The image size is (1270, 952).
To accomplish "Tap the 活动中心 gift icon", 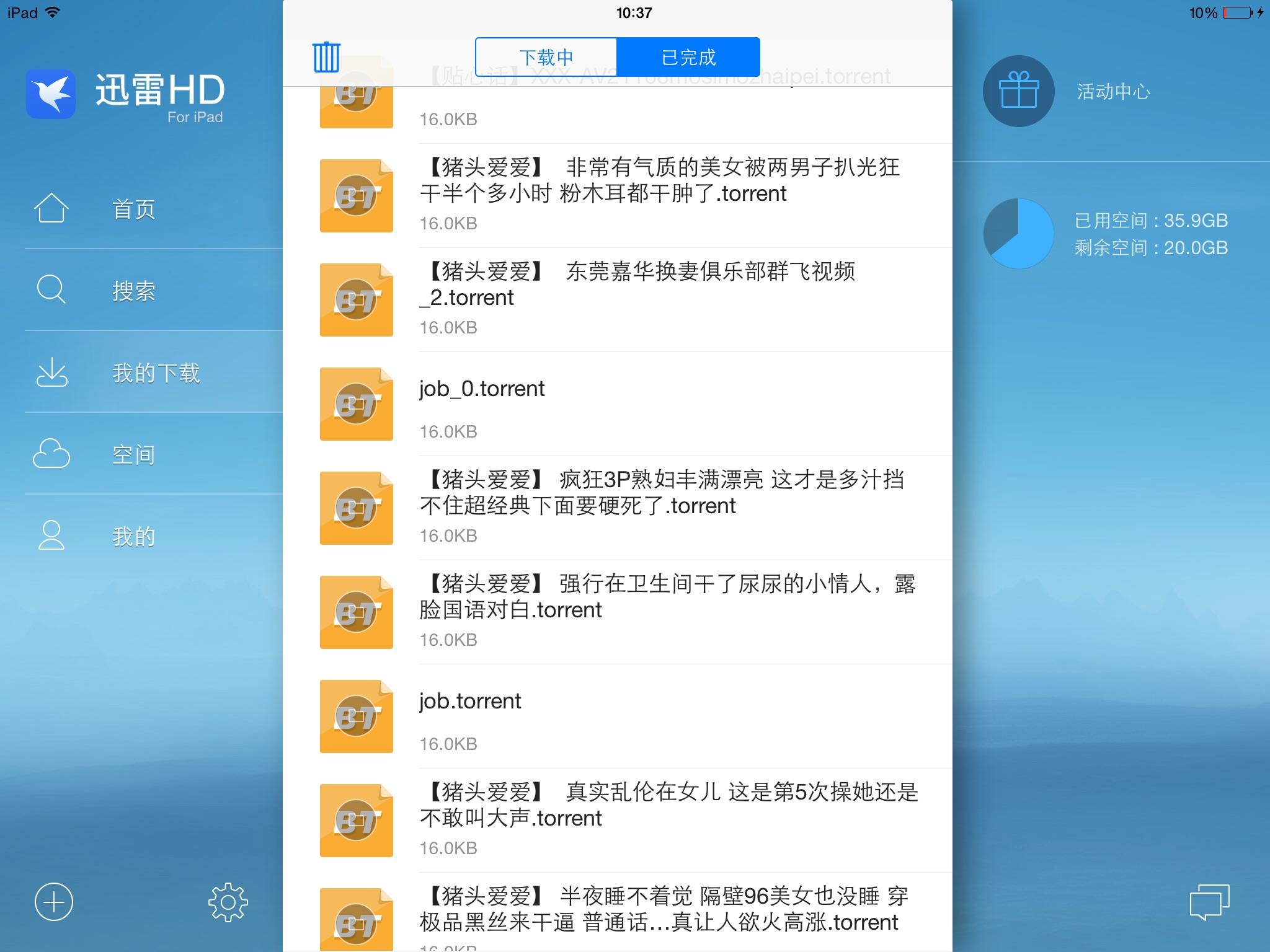I will 1018,92.
